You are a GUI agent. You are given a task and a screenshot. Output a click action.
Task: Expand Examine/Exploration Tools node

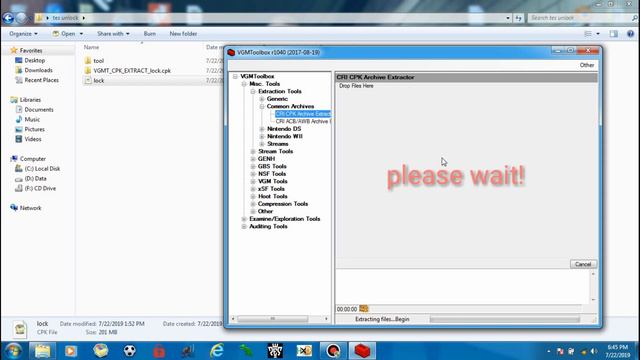pos(244,219)
